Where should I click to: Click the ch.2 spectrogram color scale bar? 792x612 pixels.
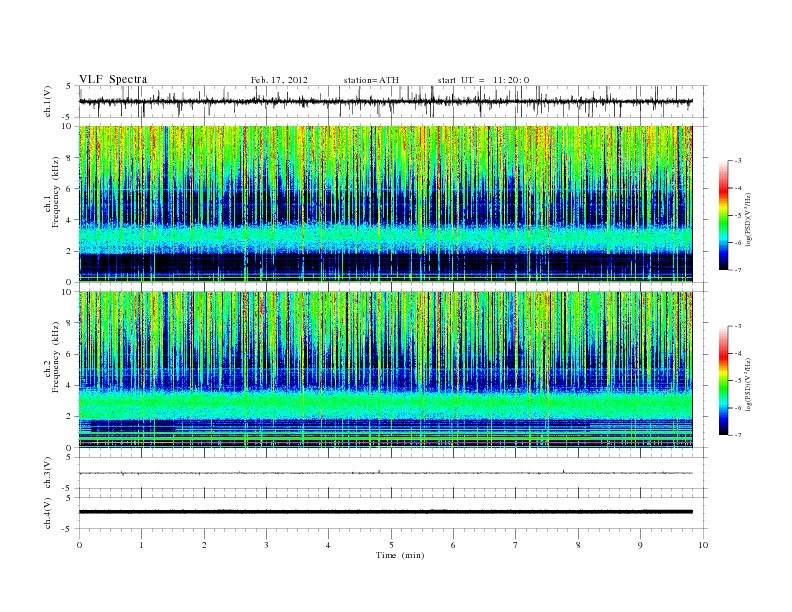723,380
